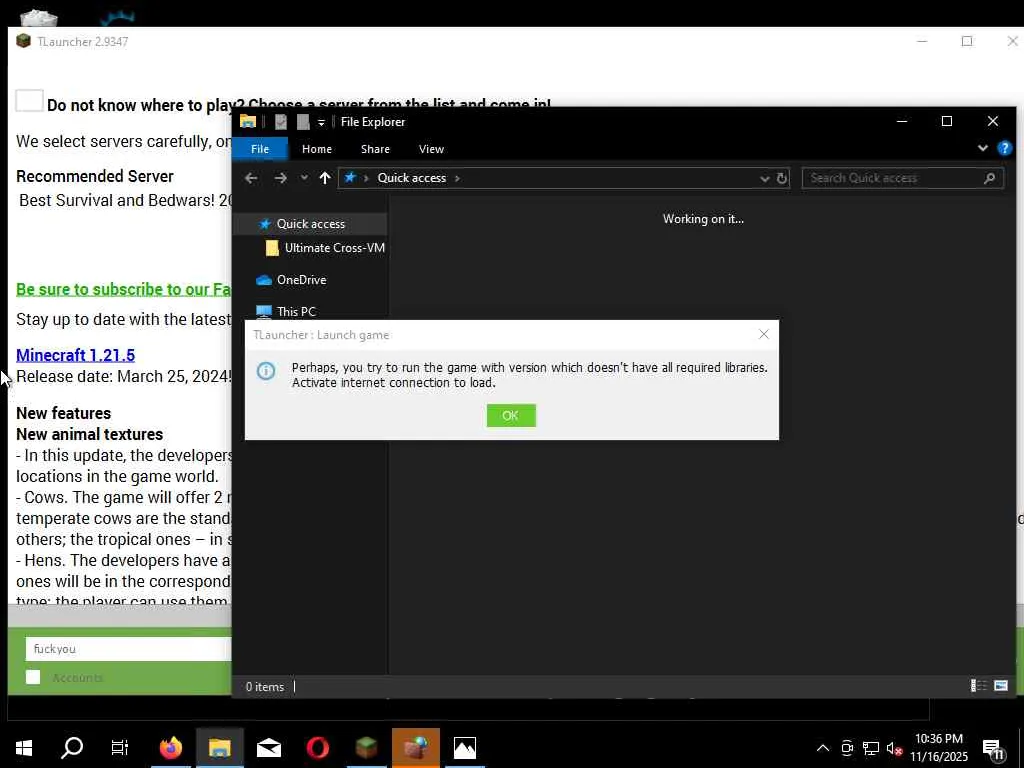This screenshot has height=768, width=1024.
Task: Click the New folder icon in quick access toolbar
Action: click(x=303, y=121)
